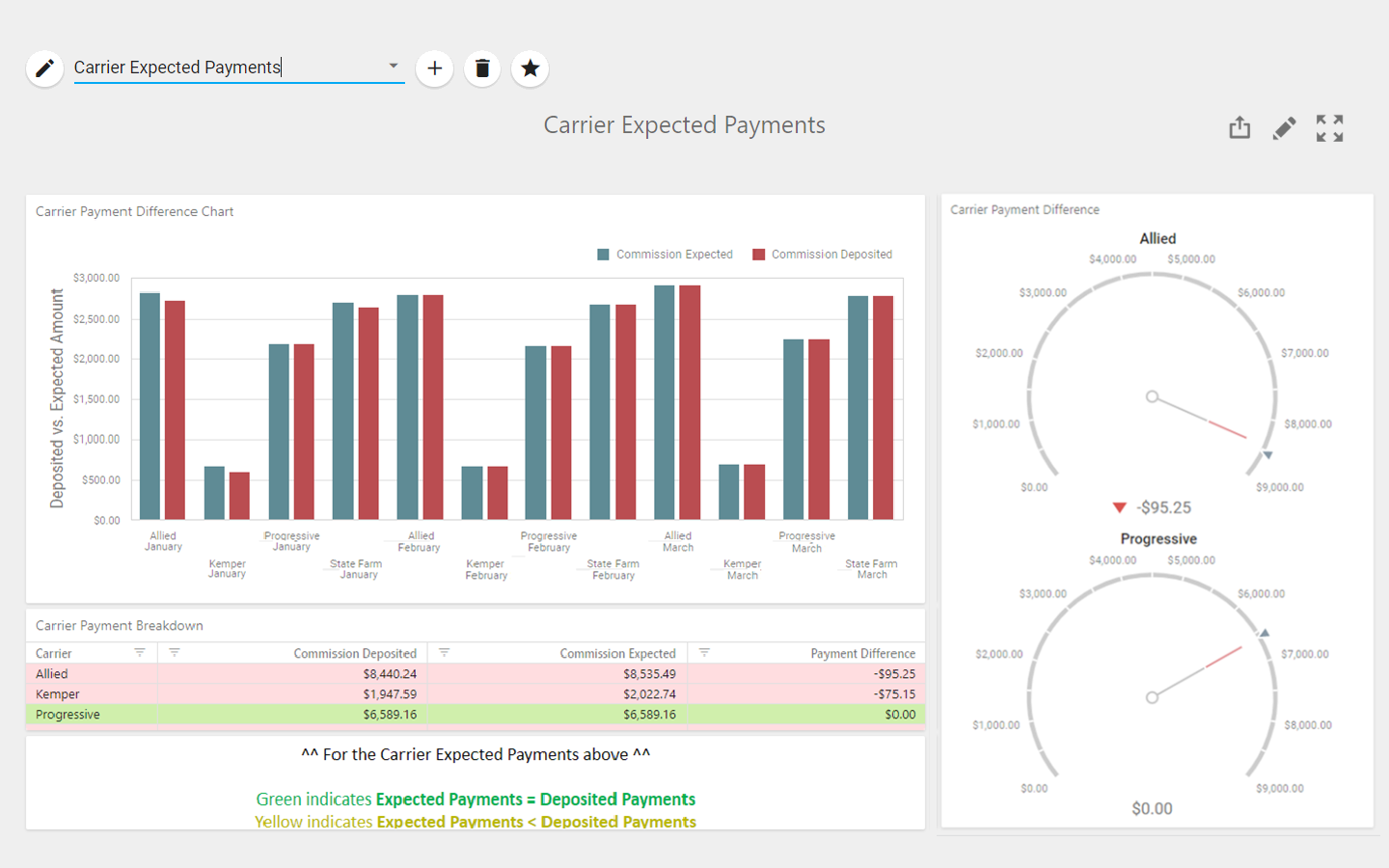This screenshot has width=1389, height=868.
Task: Open the dashboard selector dropdown arrow
Action: 393,66
